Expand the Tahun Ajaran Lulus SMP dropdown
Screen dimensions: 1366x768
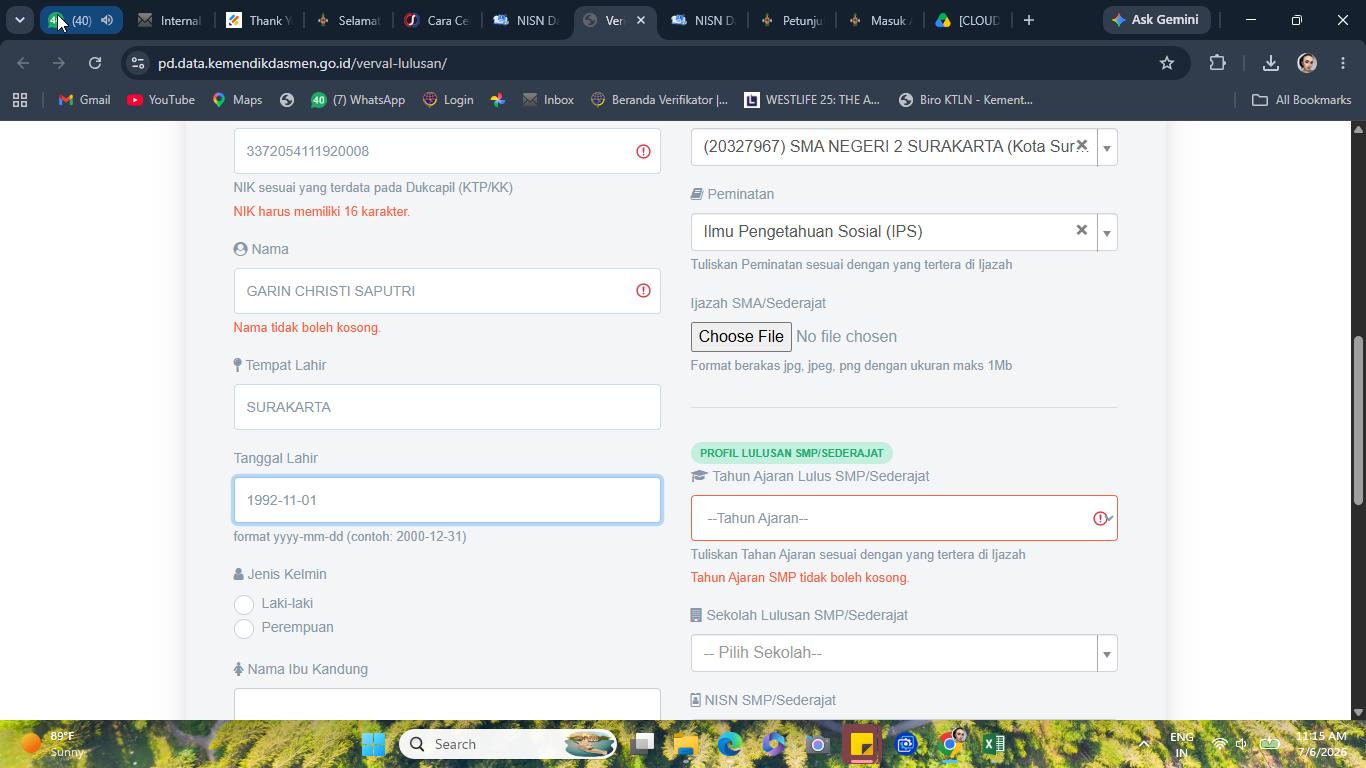coord(904,518)
